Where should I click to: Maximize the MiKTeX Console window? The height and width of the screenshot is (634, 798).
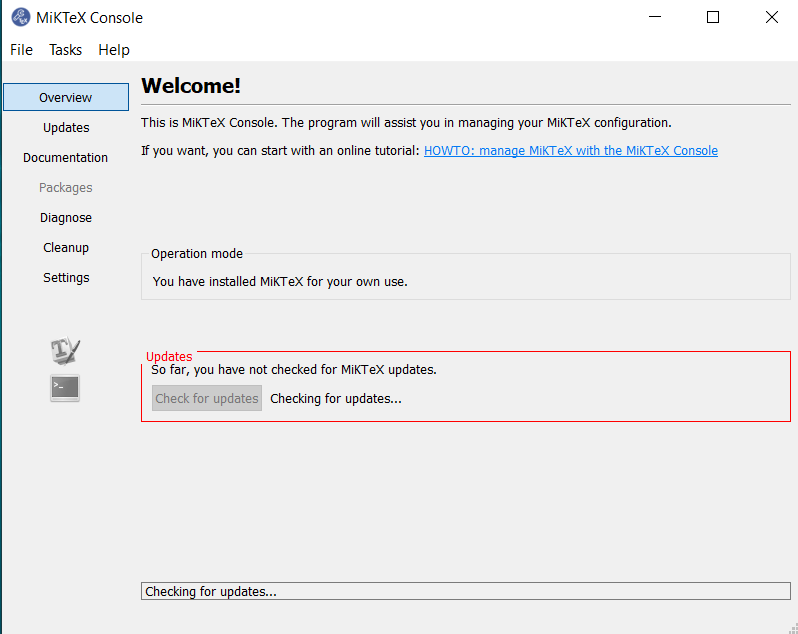click(x=713, y=17)
